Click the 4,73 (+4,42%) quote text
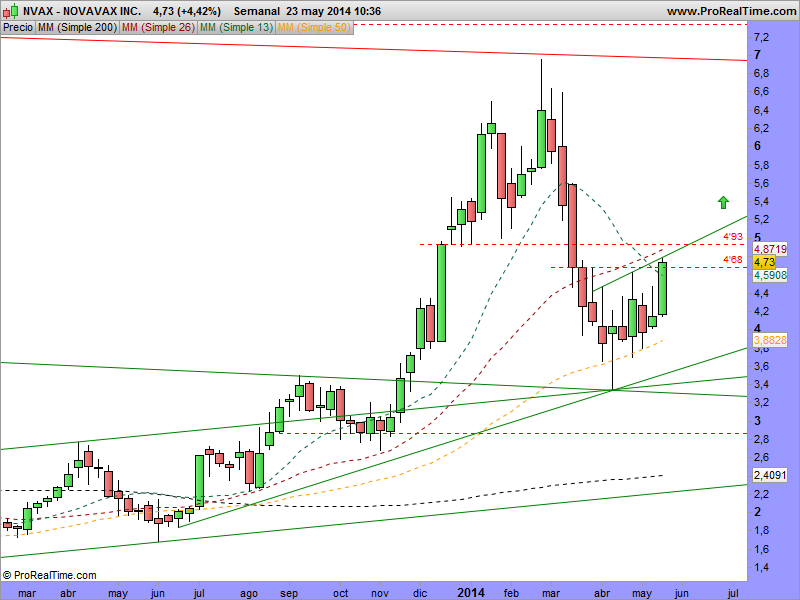Viewport: 800px width, 600px height. [187, 11]
